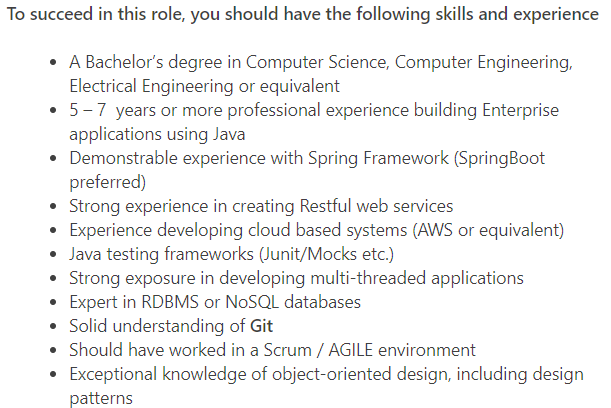
Task: Click the word 'patterns' on the last line
Action: [x=101, y=398]
